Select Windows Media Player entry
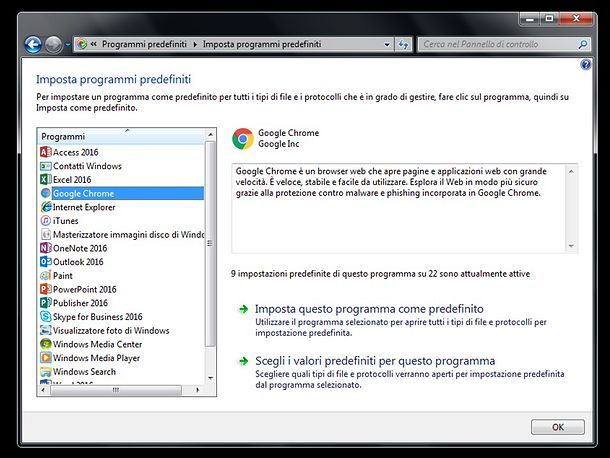The image size is (610, 458). [x=96, y=358]
